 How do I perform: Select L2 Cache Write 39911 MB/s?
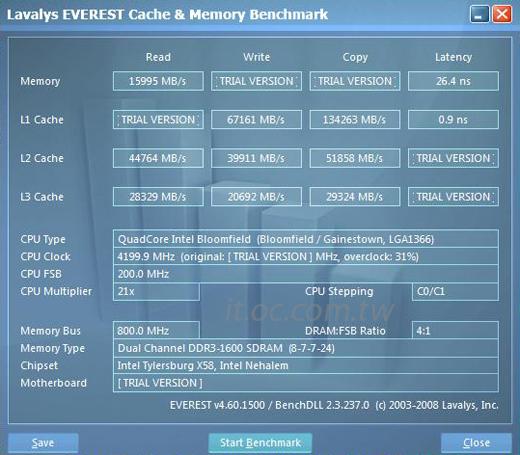[x=256, y=158]
